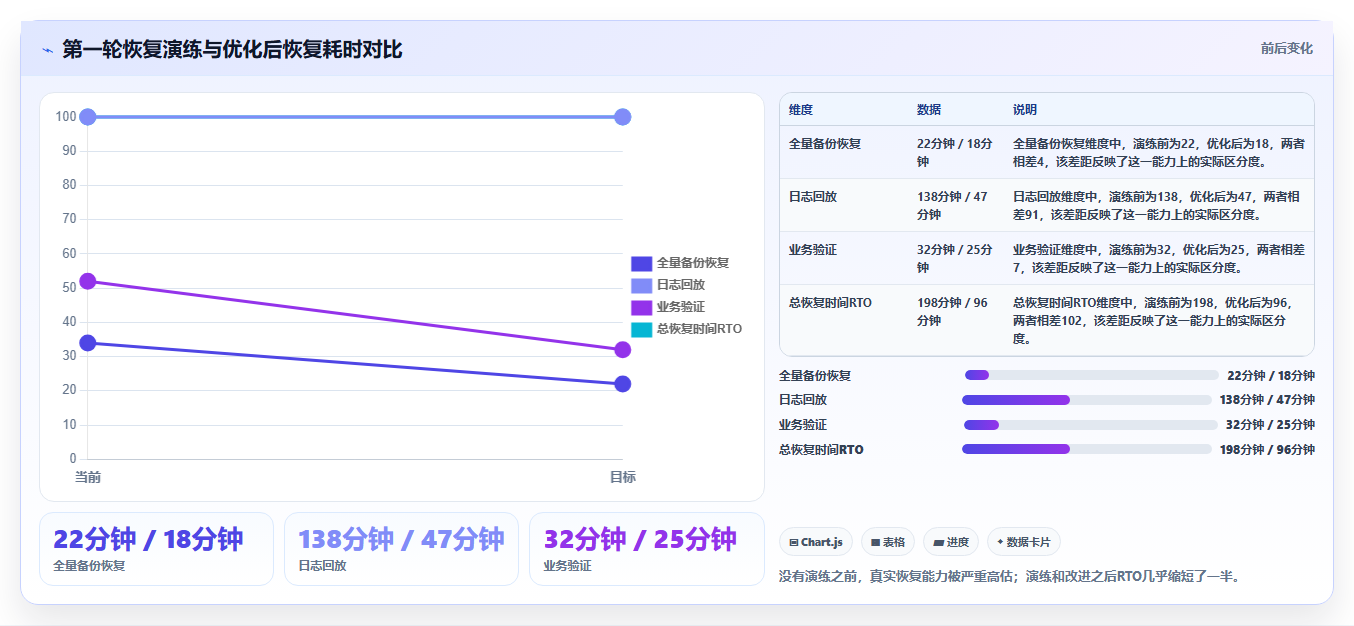The height and width of the screenshot is (626, 1354).
Task: Click the footer summary sentence about RTO
Action: click(1009, 576)
